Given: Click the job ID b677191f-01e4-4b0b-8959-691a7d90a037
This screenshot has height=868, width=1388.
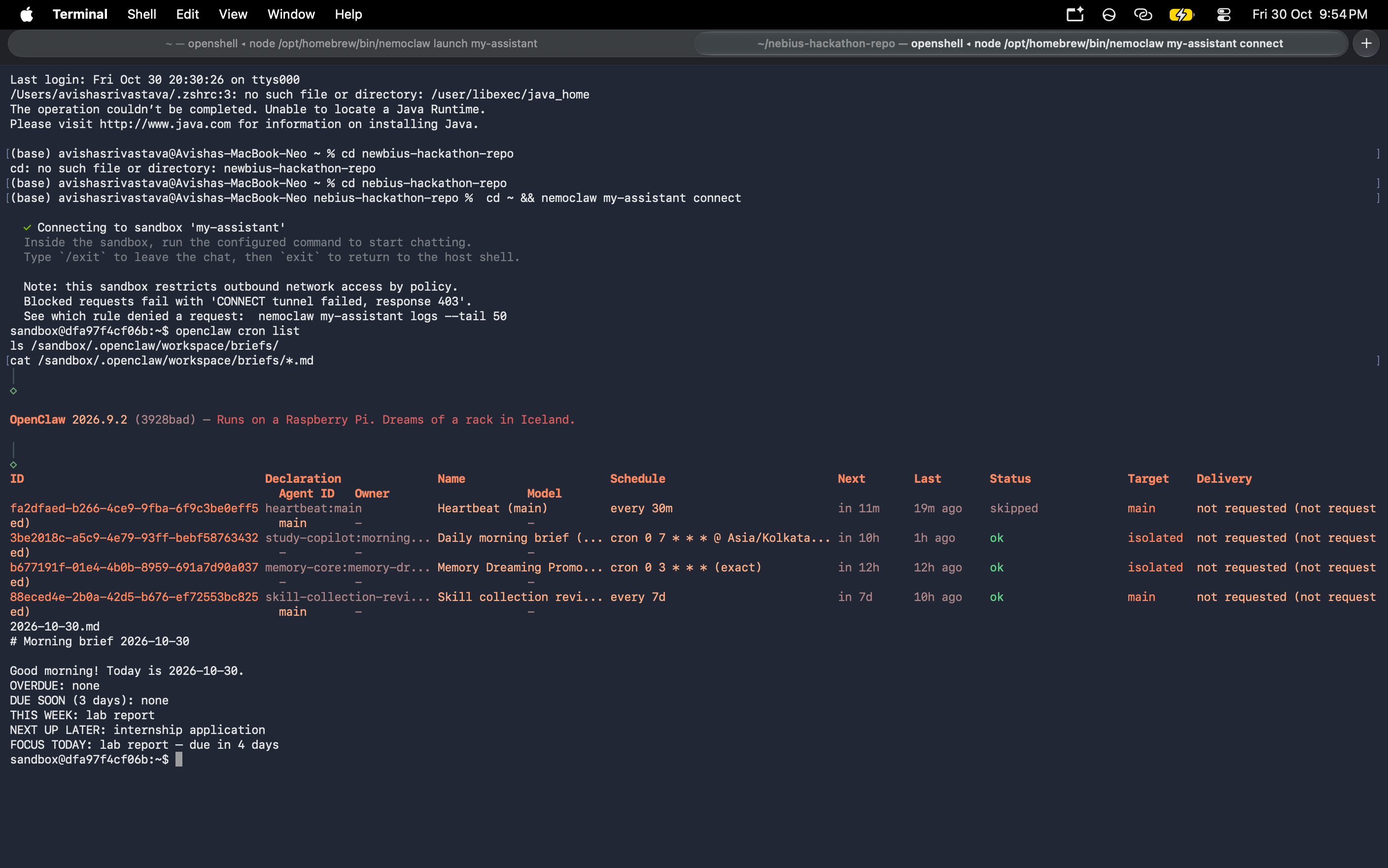Looking at the screenshot, I should [x=134, y=567].
